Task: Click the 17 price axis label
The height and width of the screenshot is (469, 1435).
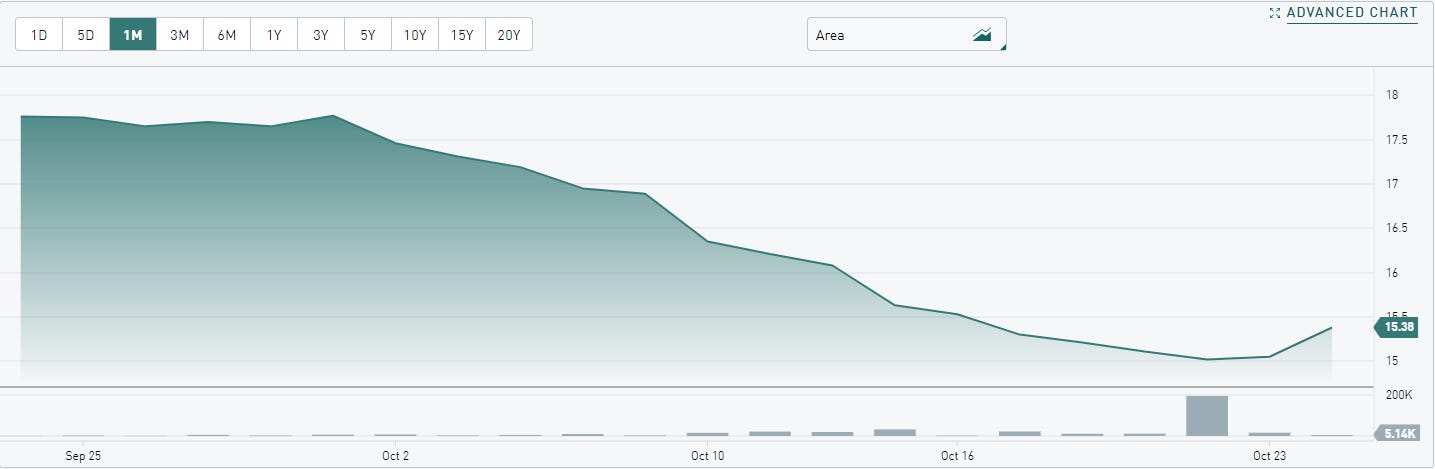Action: tap(1391, 184)
